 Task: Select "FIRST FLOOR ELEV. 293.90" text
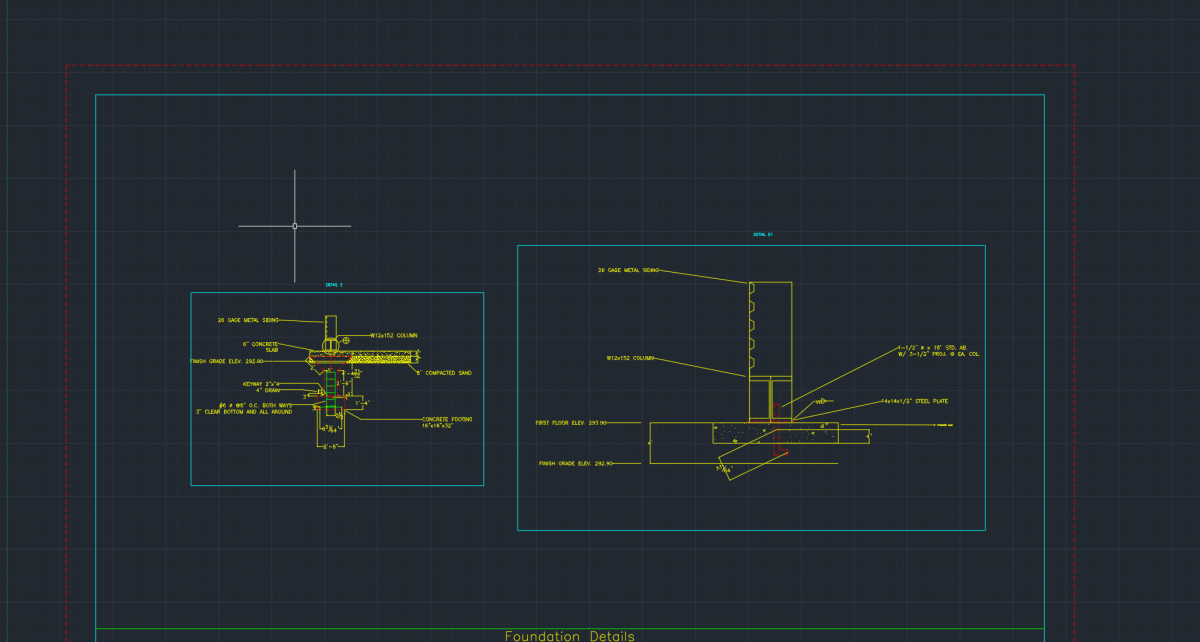[x=571, y=423]
